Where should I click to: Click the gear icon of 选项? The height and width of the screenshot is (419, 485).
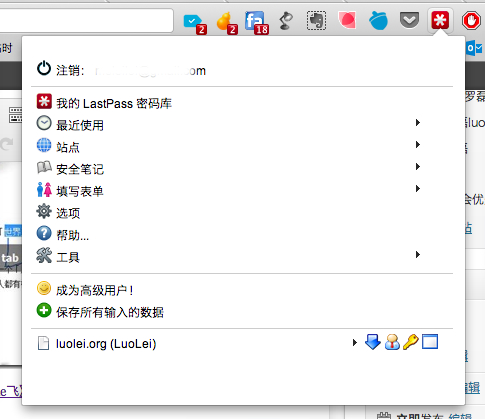44,211
